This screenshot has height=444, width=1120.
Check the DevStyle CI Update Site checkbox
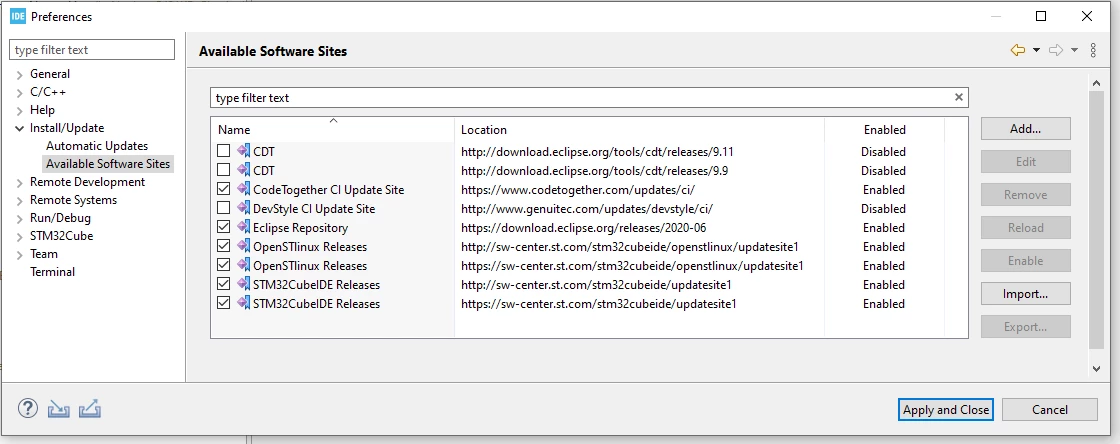coord(224,208)
